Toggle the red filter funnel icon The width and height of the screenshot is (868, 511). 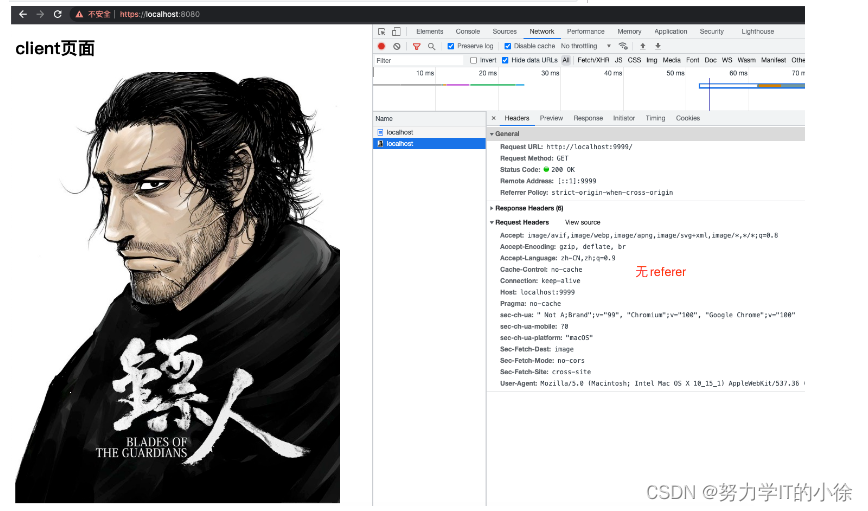point(416,47)
